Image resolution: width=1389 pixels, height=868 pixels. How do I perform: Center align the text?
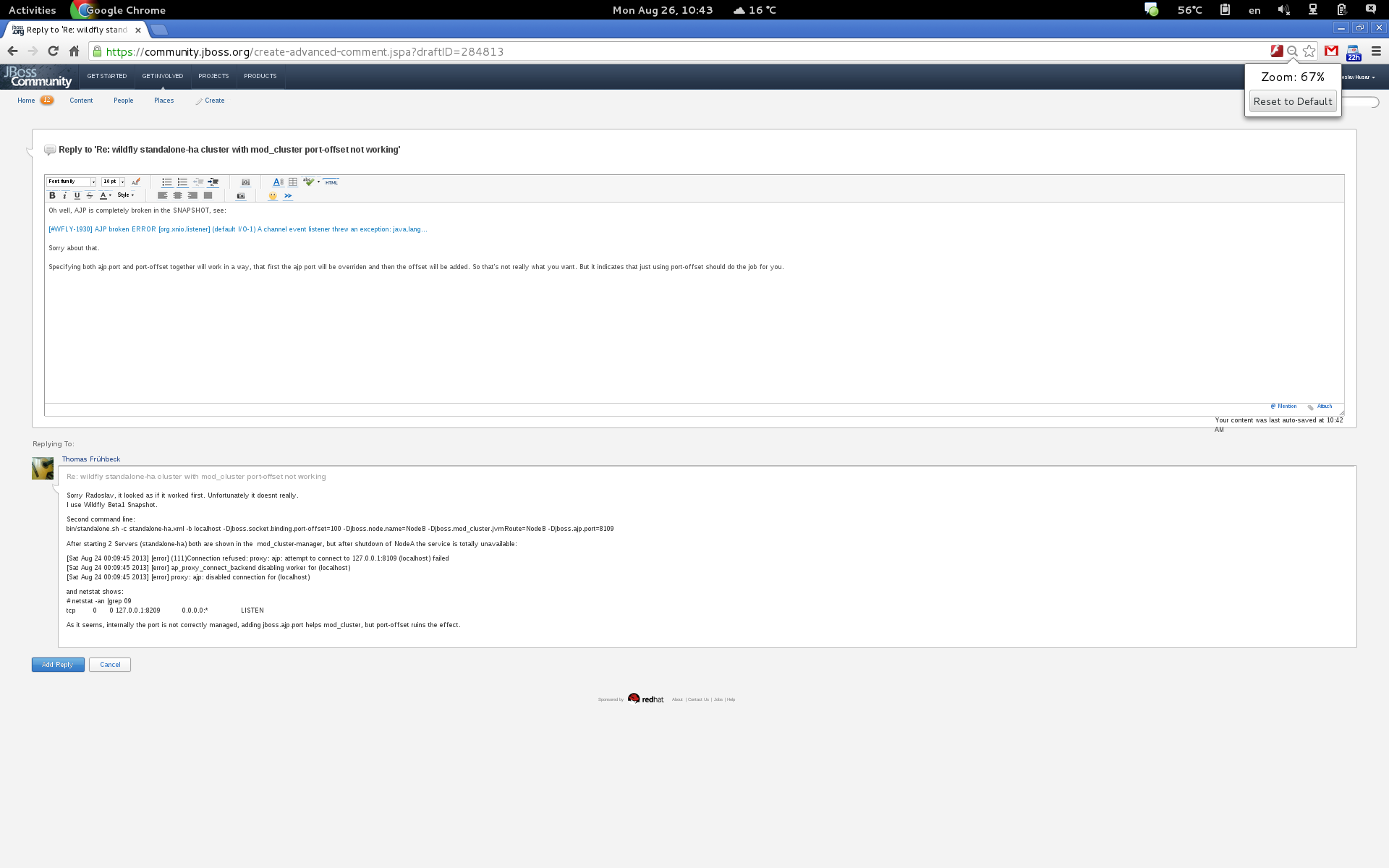pos(177,195)
